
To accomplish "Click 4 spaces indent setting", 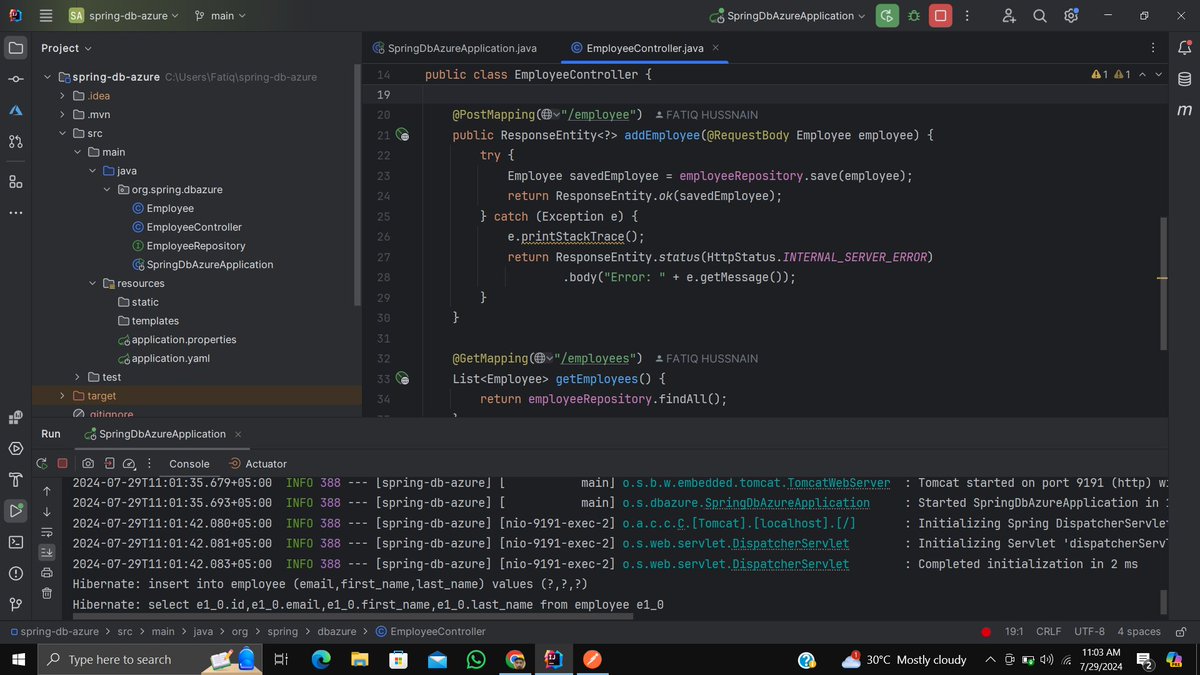I will click(1139, 632).
